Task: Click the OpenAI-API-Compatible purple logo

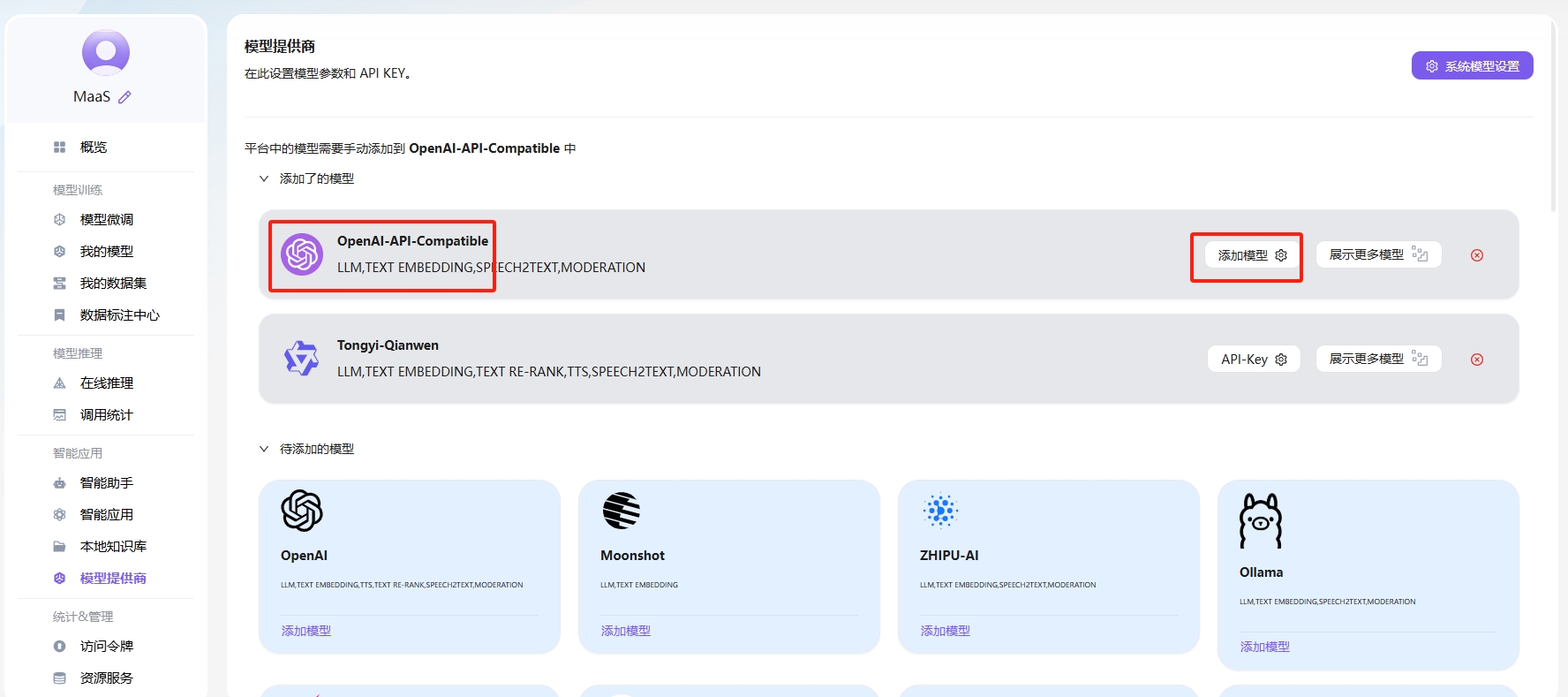Action: tap(302, 254)
